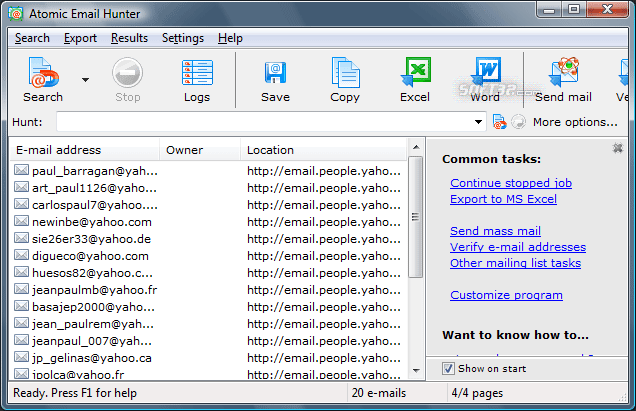Viewport: 636px width, 411px height.
Task: Open the Other mailing list tasks link
Action: [516, 263]
